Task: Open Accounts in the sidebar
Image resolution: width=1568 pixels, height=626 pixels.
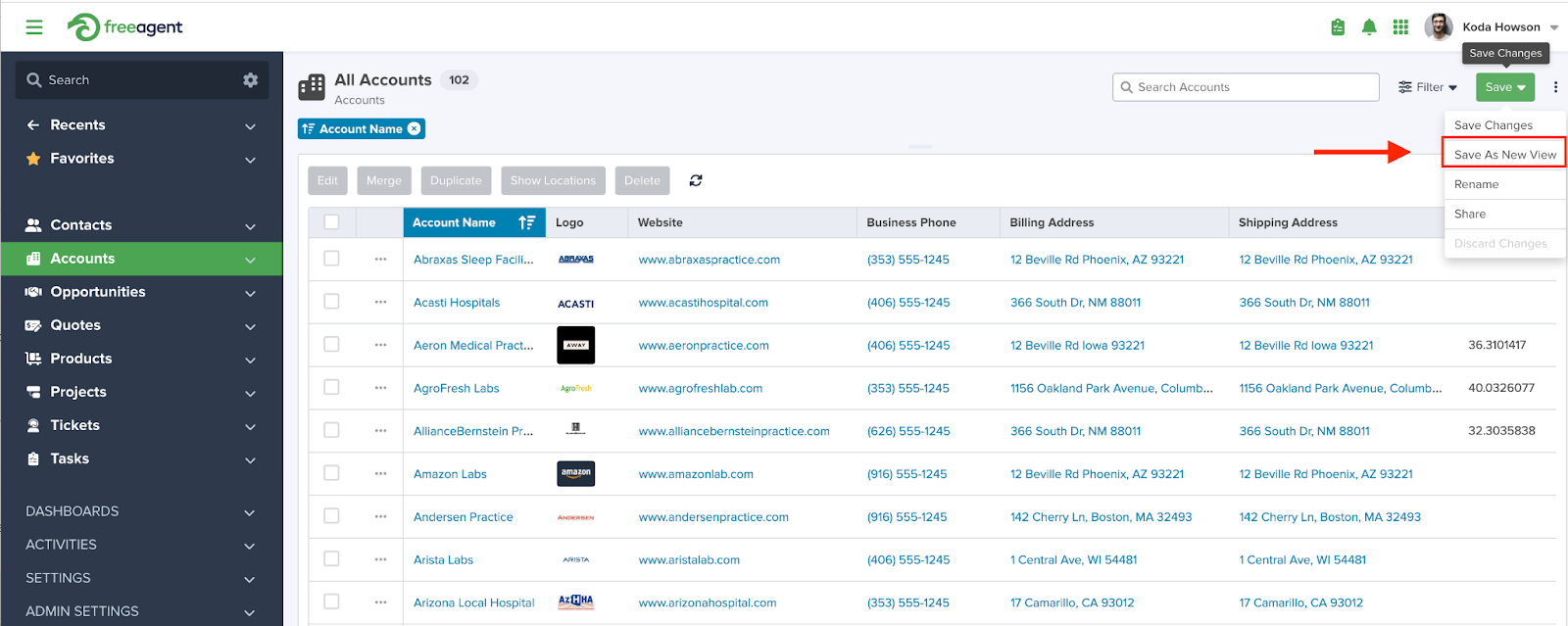Action: pos(141,259)
